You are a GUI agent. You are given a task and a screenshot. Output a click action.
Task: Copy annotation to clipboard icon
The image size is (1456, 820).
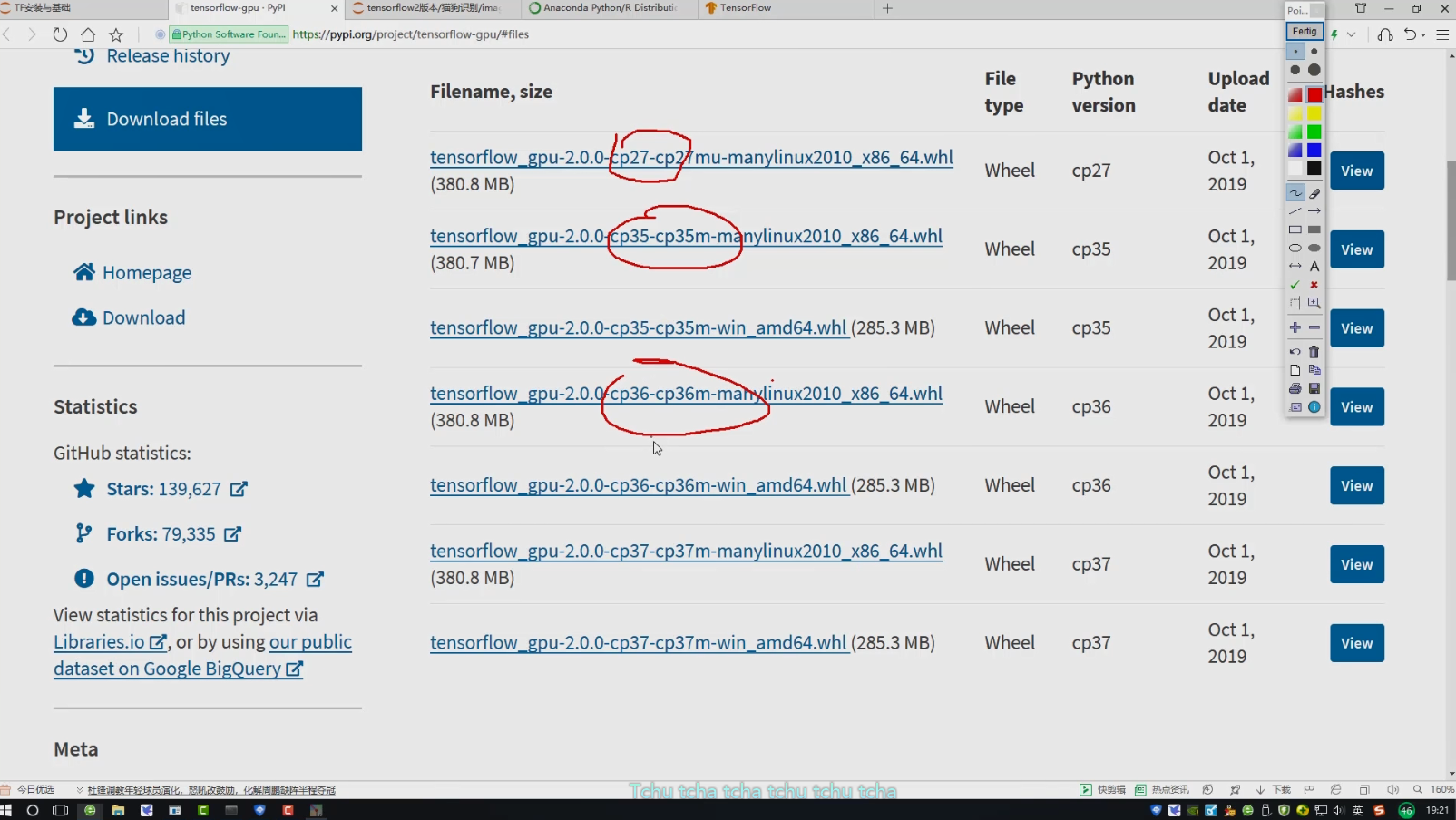click(x=1314, y=370)
